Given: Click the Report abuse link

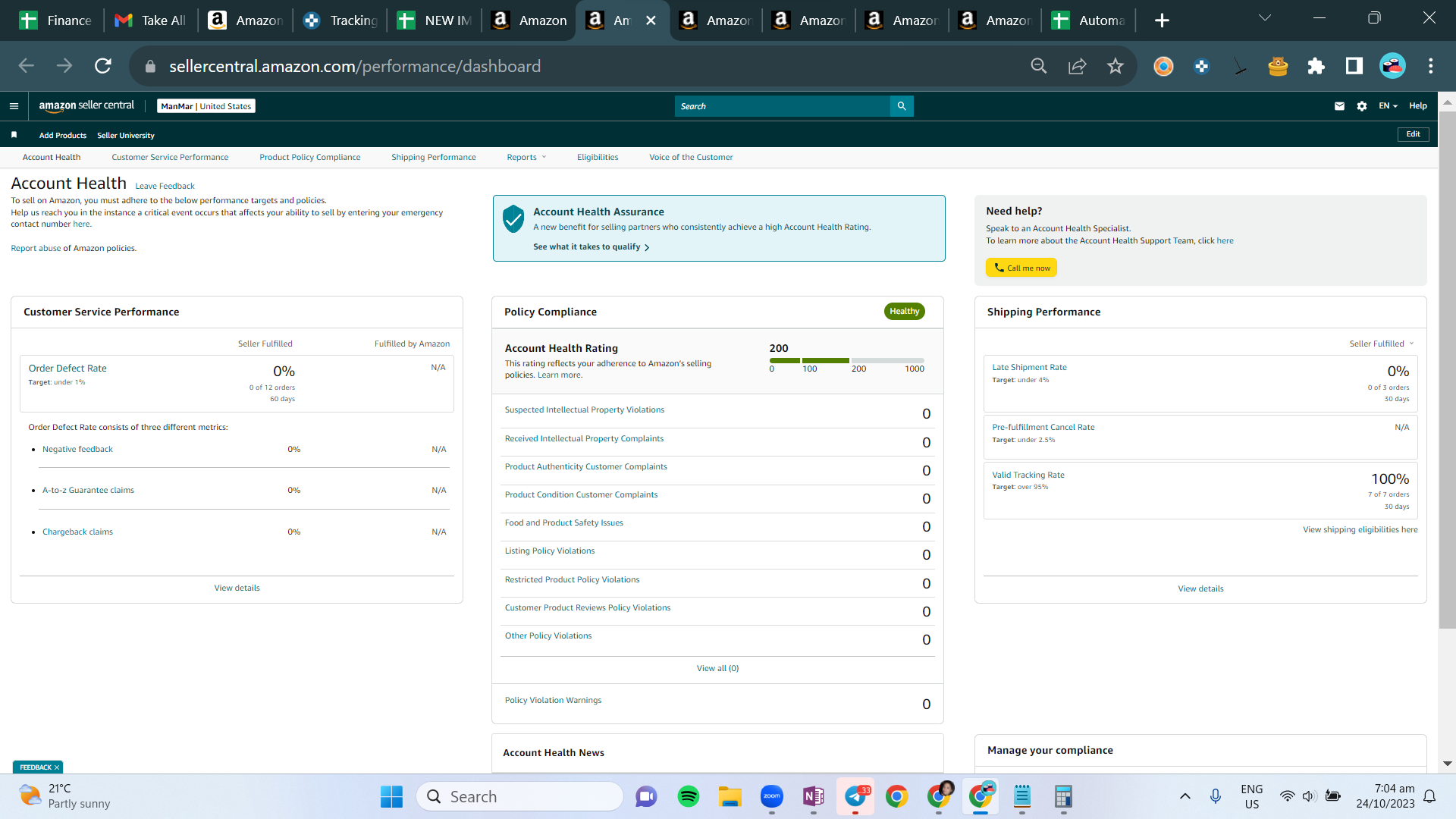Looking at the screenshot, I should pos(36,248).
